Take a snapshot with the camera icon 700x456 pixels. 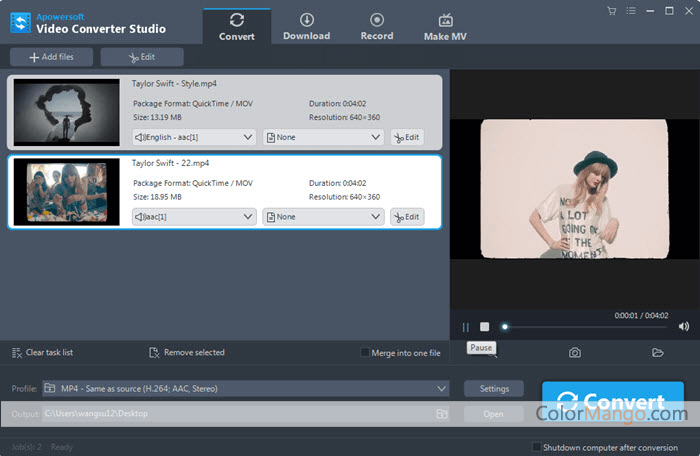[x=575, y=353]
